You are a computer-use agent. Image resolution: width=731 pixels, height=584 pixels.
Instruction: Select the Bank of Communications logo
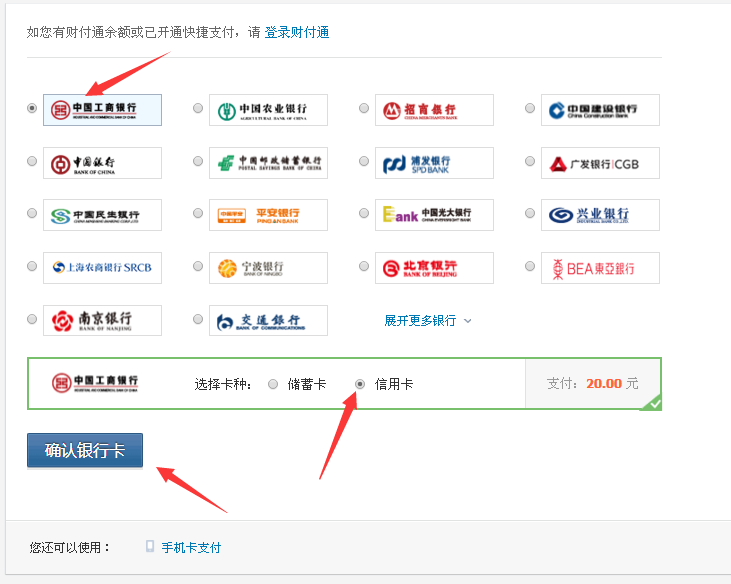pyautogui.click(x=268, y=321)
